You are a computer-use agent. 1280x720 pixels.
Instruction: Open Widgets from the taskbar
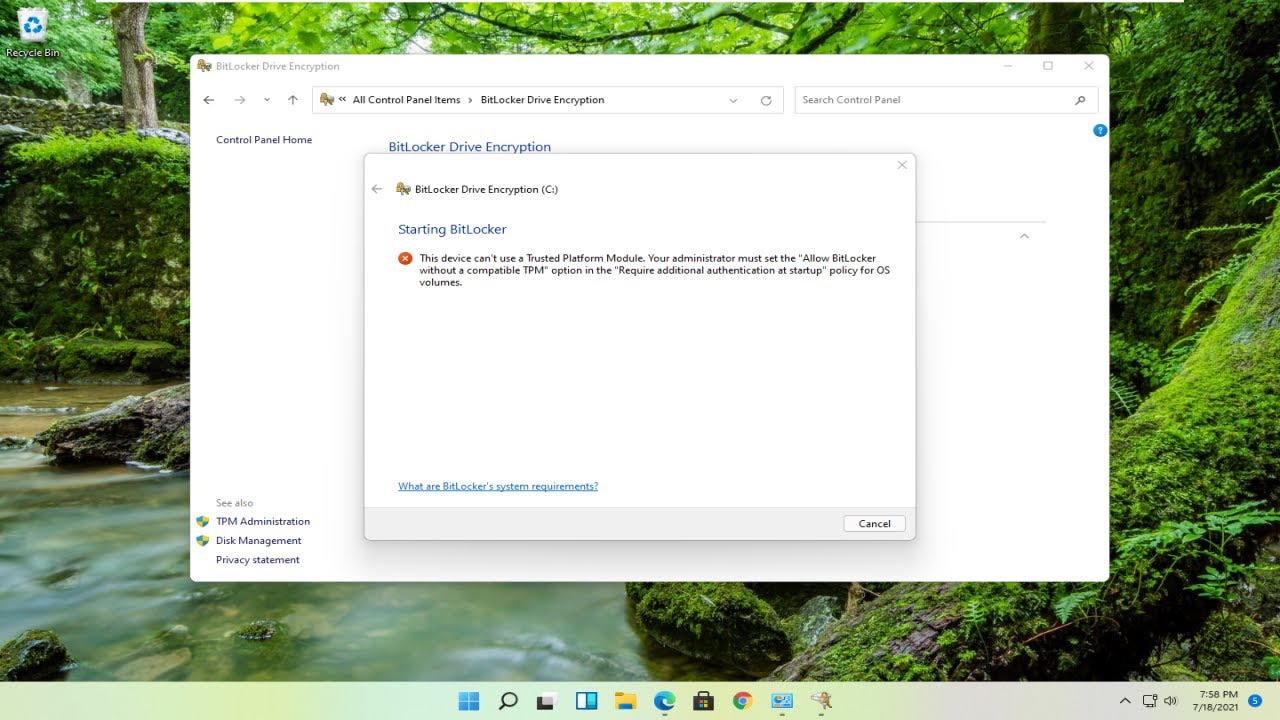coord(586,701)
